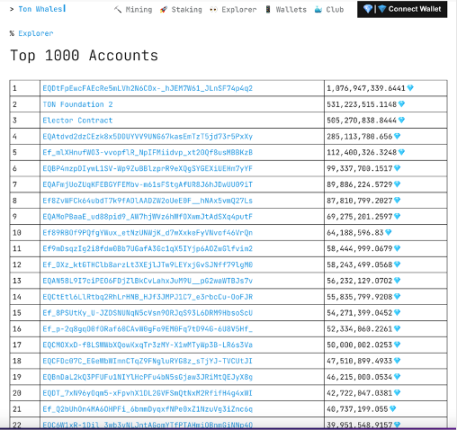The height and width of the screenshot is (430, 457).
Task: Open account address starting EQDT_7xN96y
Action: click(147, 393)
